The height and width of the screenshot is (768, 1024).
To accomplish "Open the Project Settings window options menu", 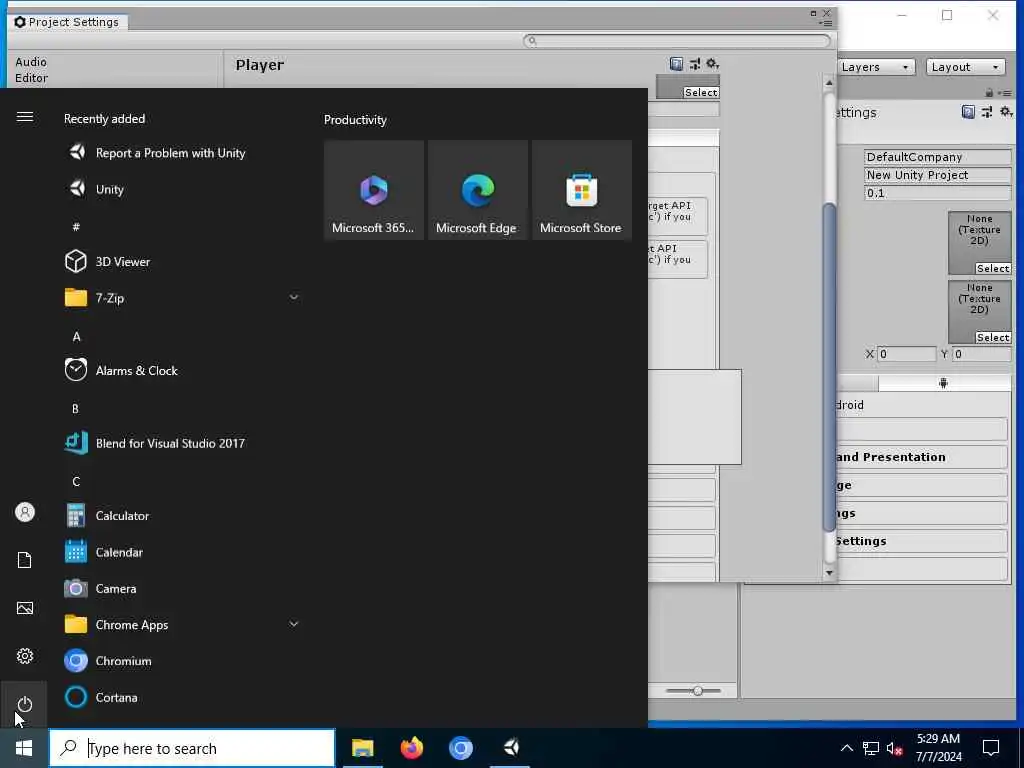I will tap(826, 24).
